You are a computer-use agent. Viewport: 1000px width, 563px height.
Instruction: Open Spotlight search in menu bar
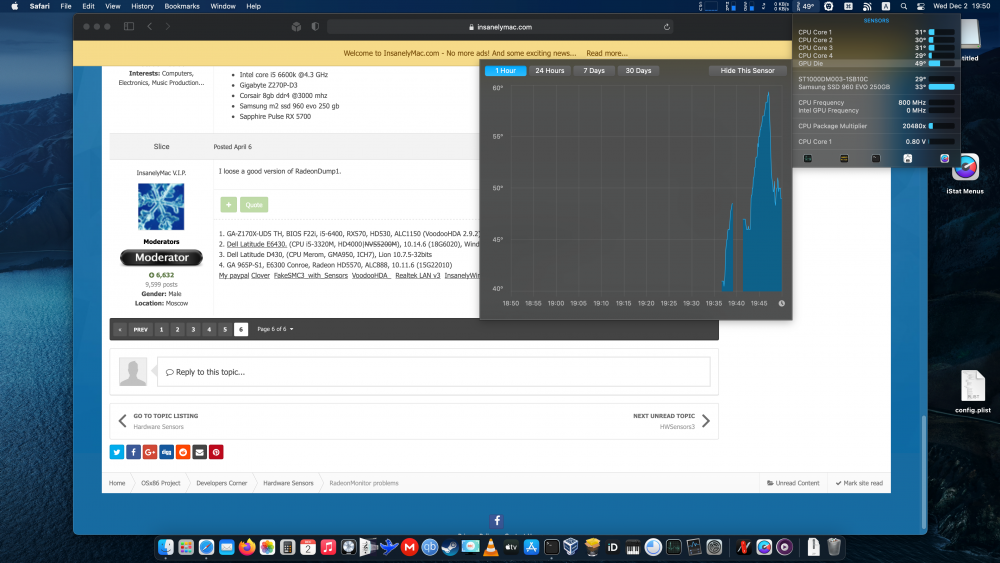point(904,6)
